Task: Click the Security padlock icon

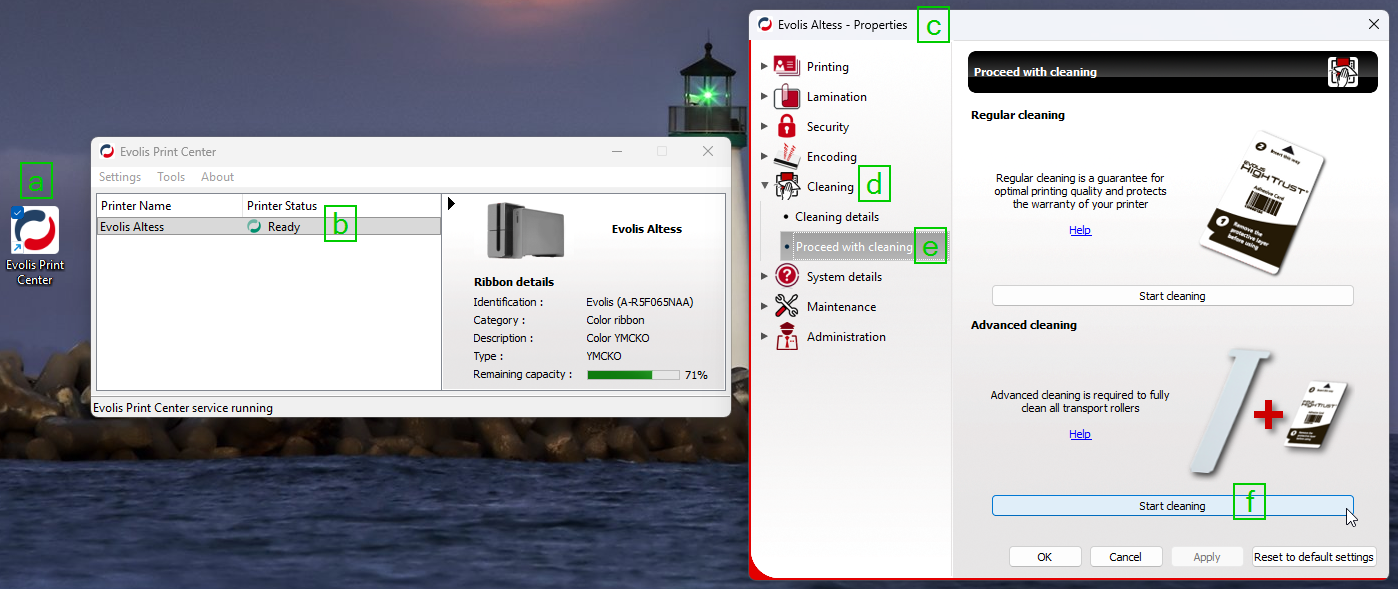Action: (x=786, y=126)
